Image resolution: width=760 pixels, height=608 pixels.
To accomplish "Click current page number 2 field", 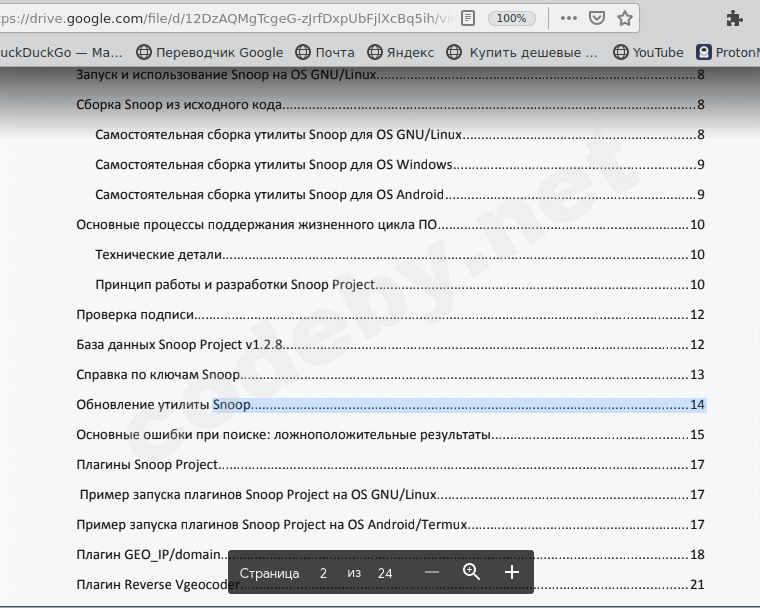I will click(323, 574).
